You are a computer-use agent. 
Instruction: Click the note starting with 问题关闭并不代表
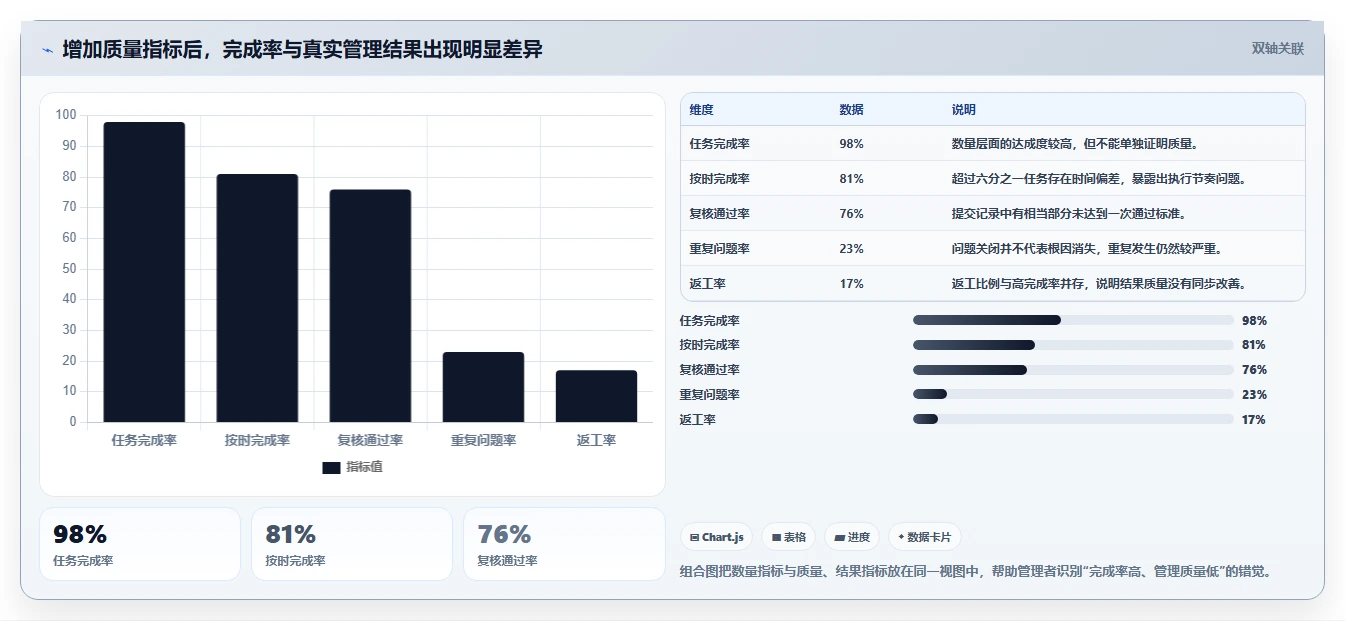1087,249
